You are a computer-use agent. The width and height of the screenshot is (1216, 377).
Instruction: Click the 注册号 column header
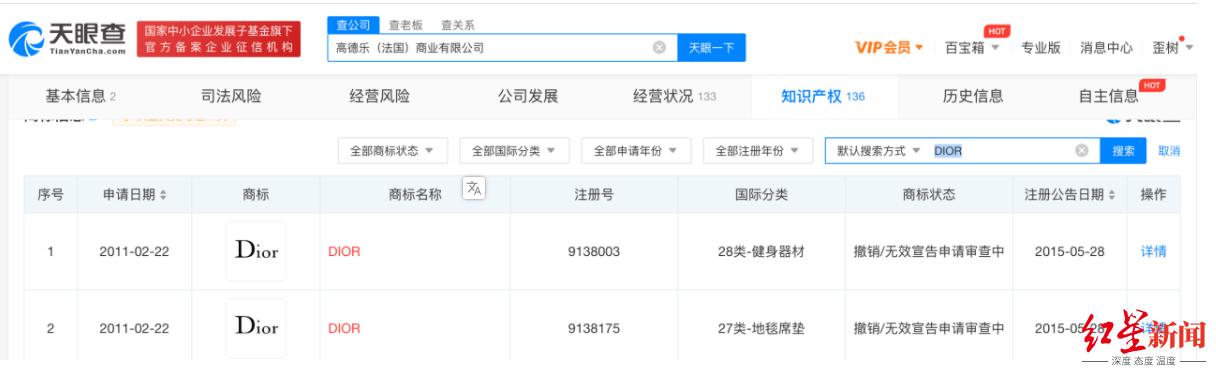pyautogui.click(x=594, y=196)
